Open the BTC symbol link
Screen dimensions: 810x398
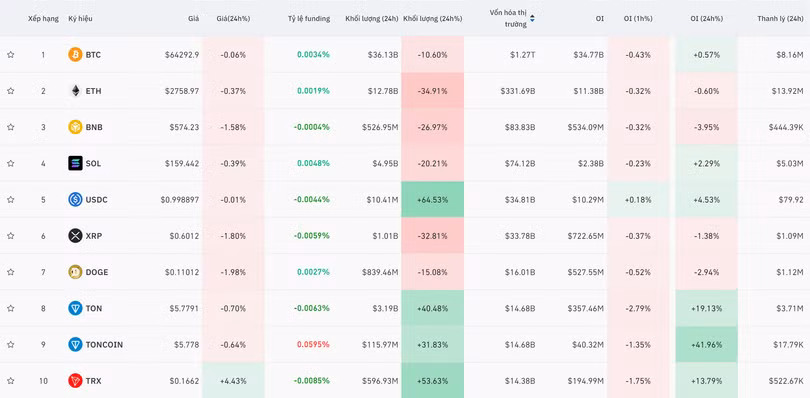(x=94, y=54)
